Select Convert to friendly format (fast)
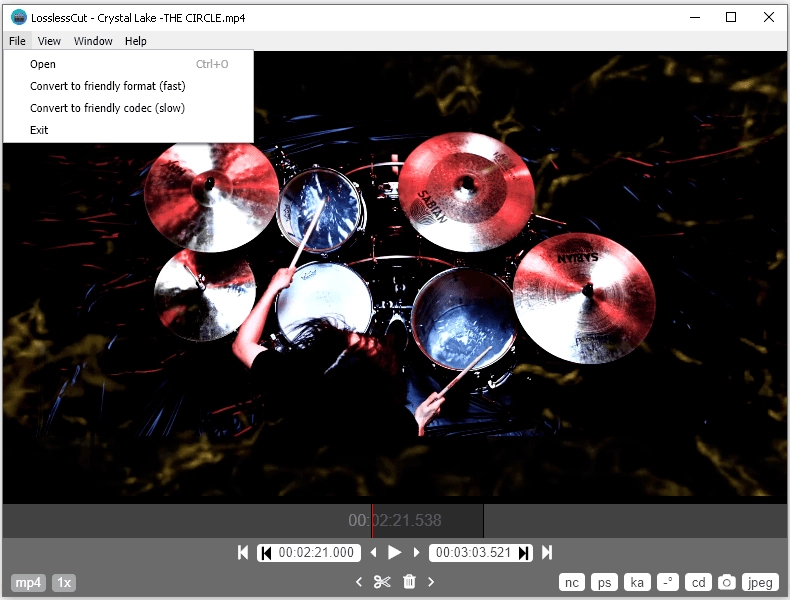Viewport: 790px width, 600px height. coord(128,86)
